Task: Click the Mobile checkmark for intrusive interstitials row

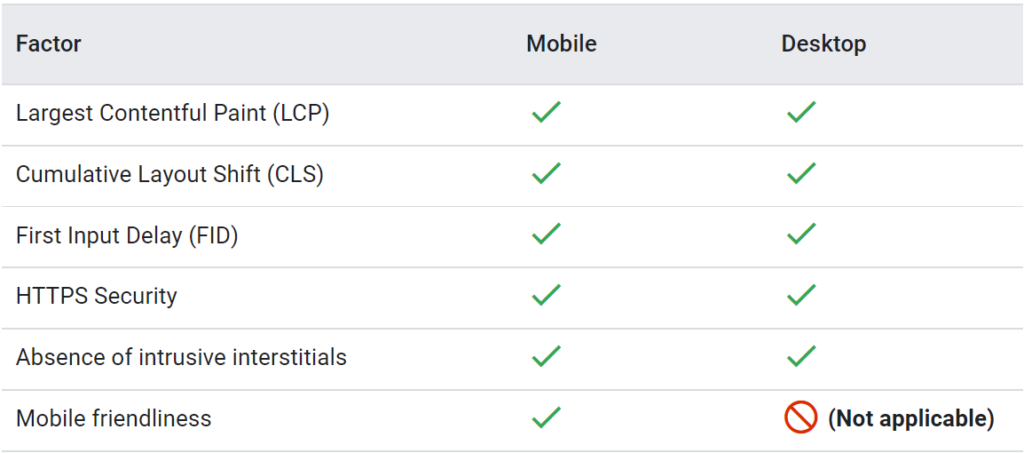Action: [x=546, y=357]
